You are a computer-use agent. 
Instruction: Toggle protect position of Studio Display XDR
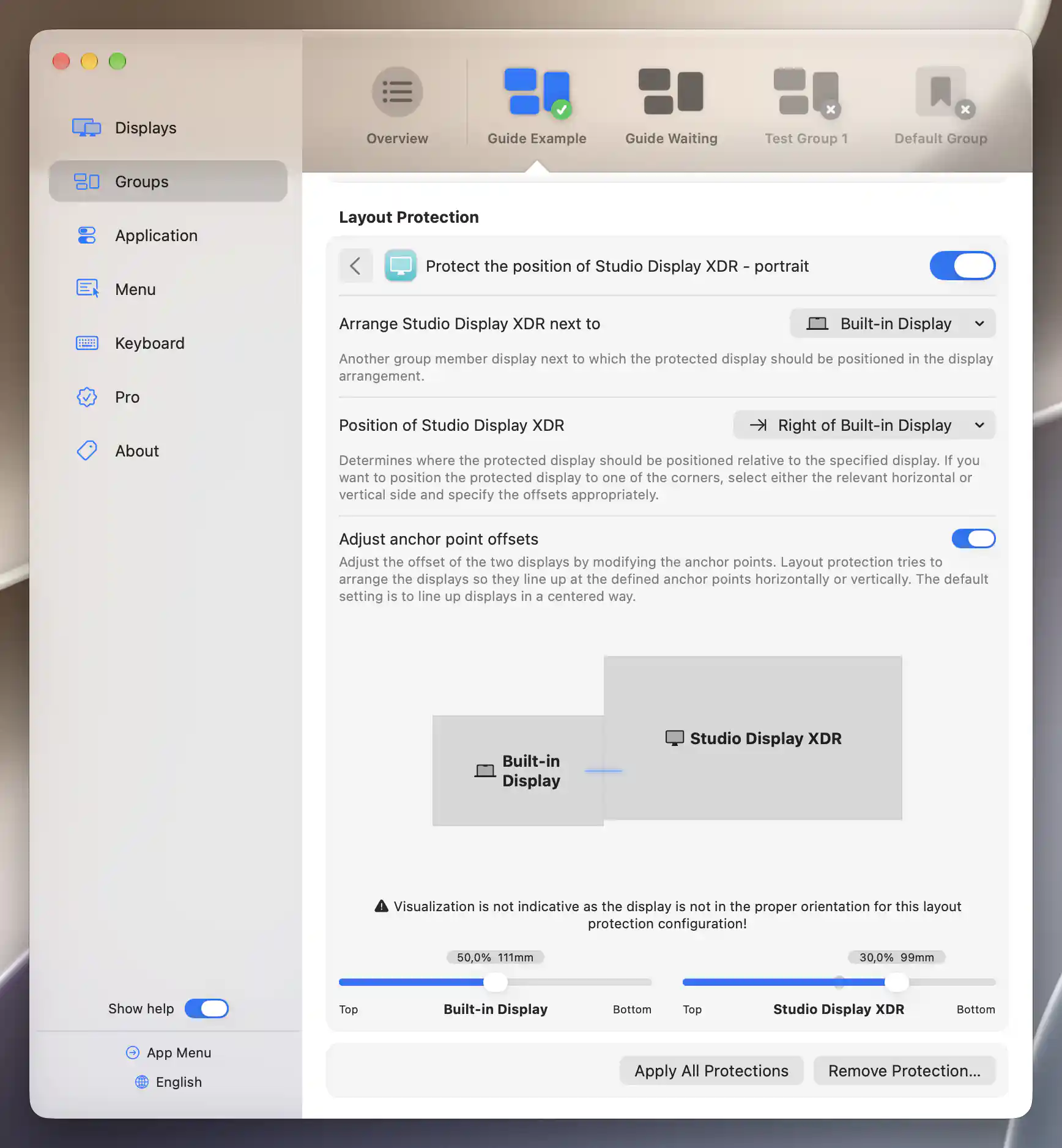pyautogui.click(x=963, y=266)
